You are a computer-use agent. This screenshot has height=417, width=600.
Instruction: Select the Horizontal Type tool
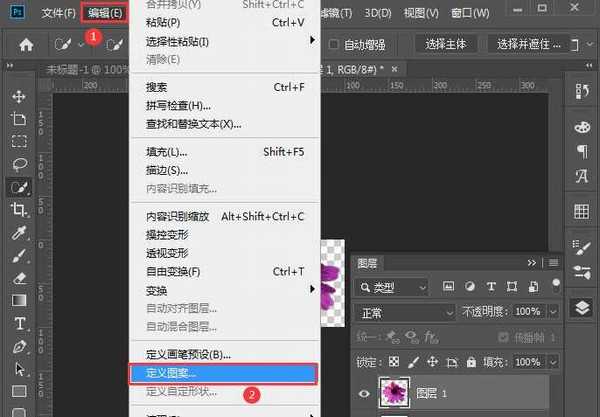coord(19,323)
